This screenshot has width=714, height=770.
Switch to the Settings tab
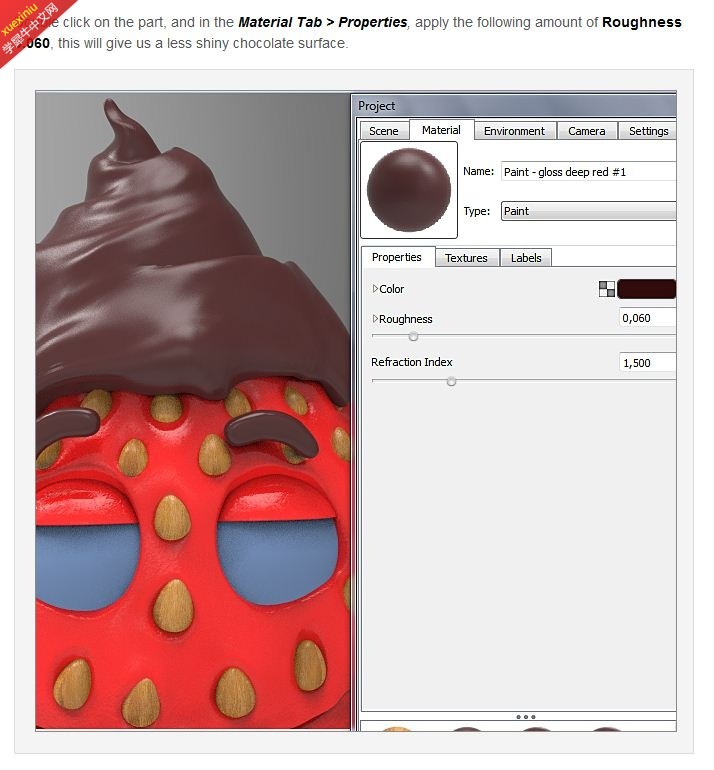(x=647, y=131)
